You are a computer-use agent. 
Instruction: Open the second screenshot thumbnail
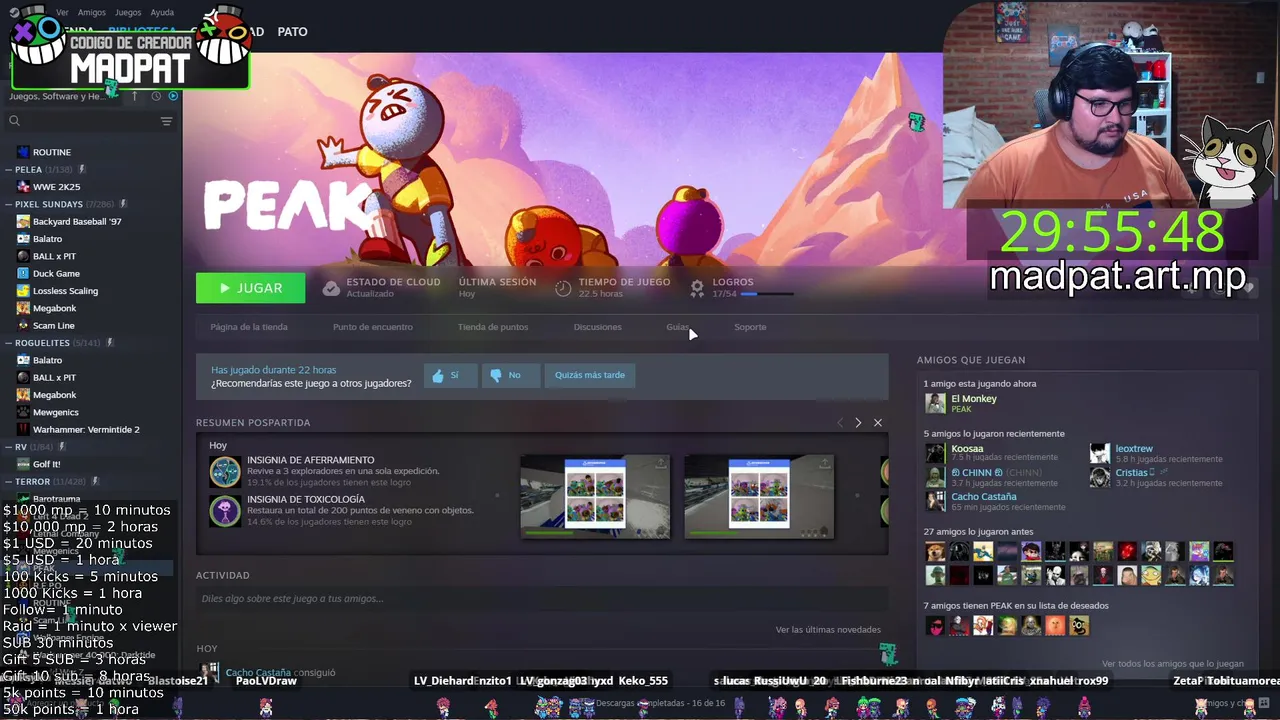click(x=759, y=497)
